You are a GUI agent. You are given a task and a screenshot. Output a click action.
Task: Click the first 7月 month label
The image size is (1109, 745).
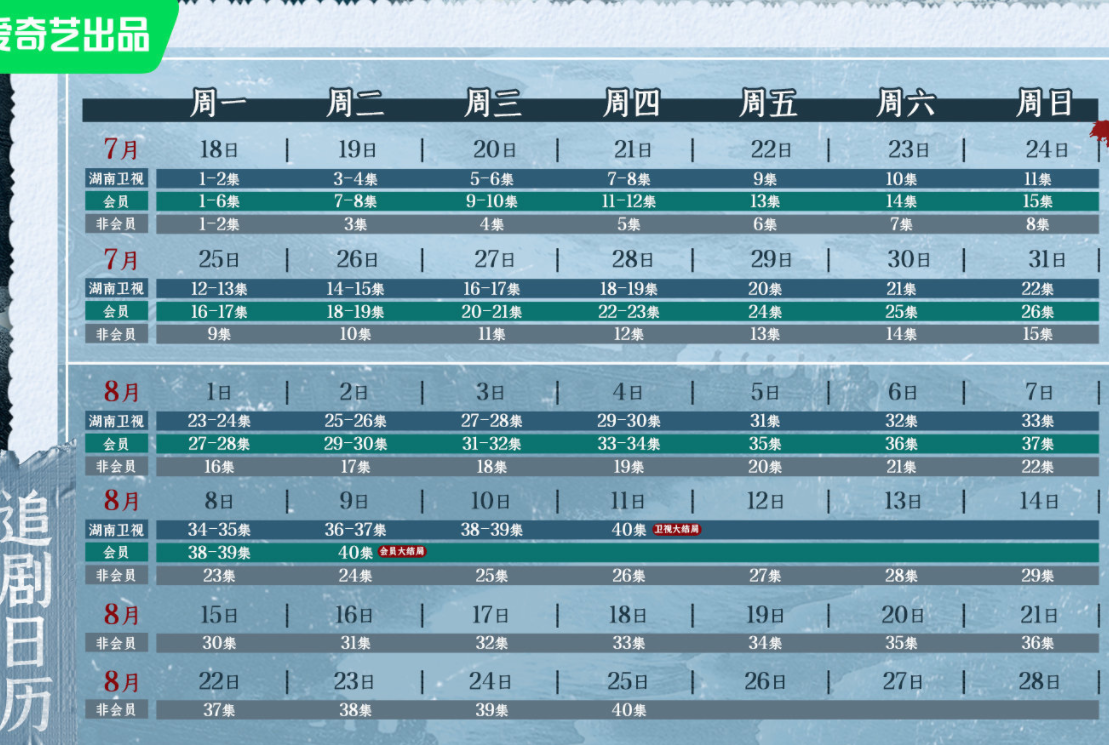coord(121,150)
